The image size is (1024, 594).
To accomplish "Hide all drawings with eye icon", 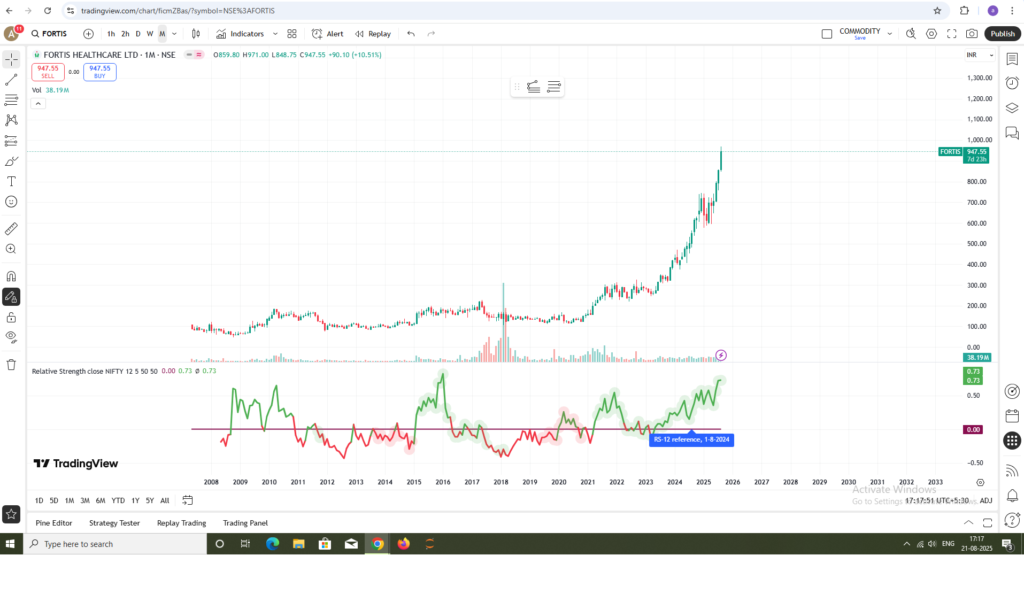I will (11, 337).
